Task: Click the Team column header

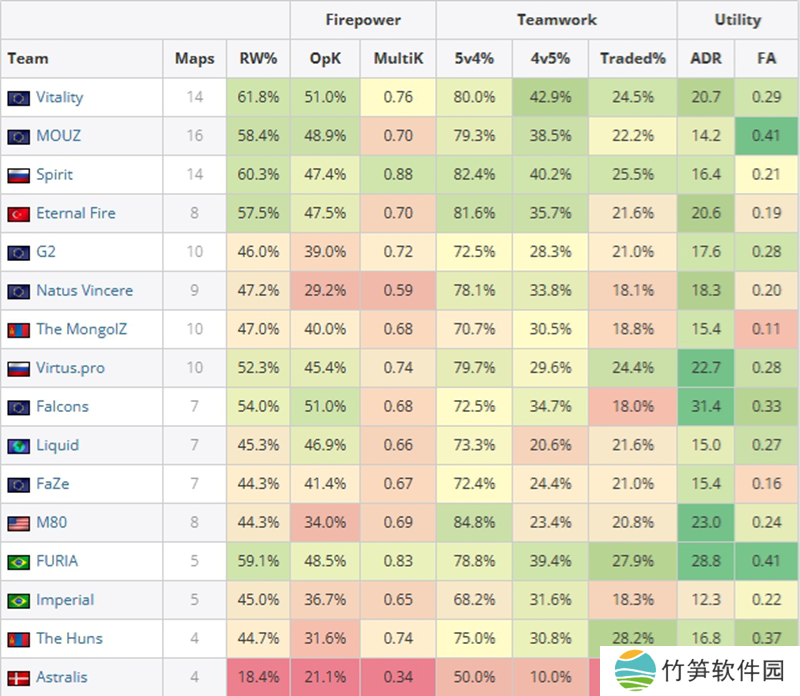Action: 28,59
